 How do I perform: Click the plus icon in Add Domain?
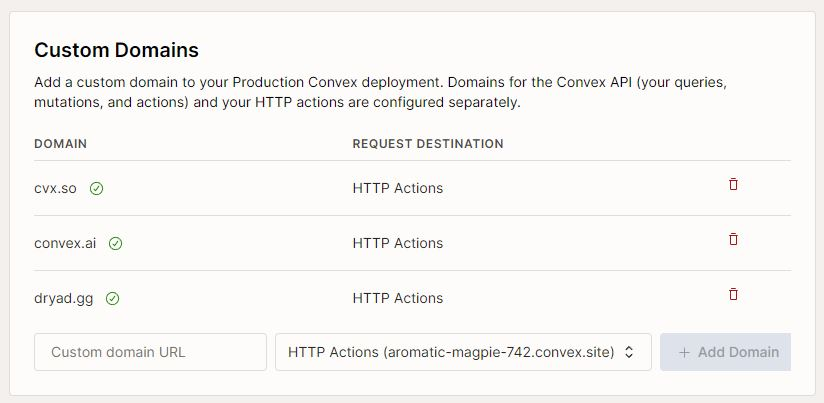[684, 352]
